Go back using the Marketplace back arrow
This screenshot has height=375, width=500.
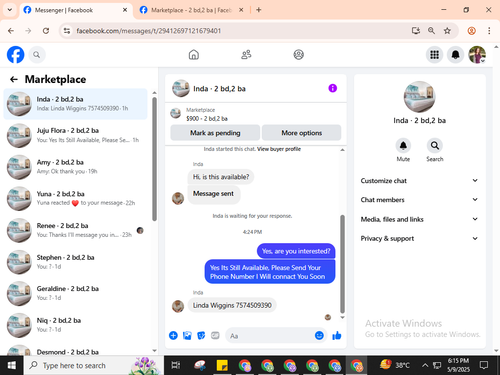point(14,79)
